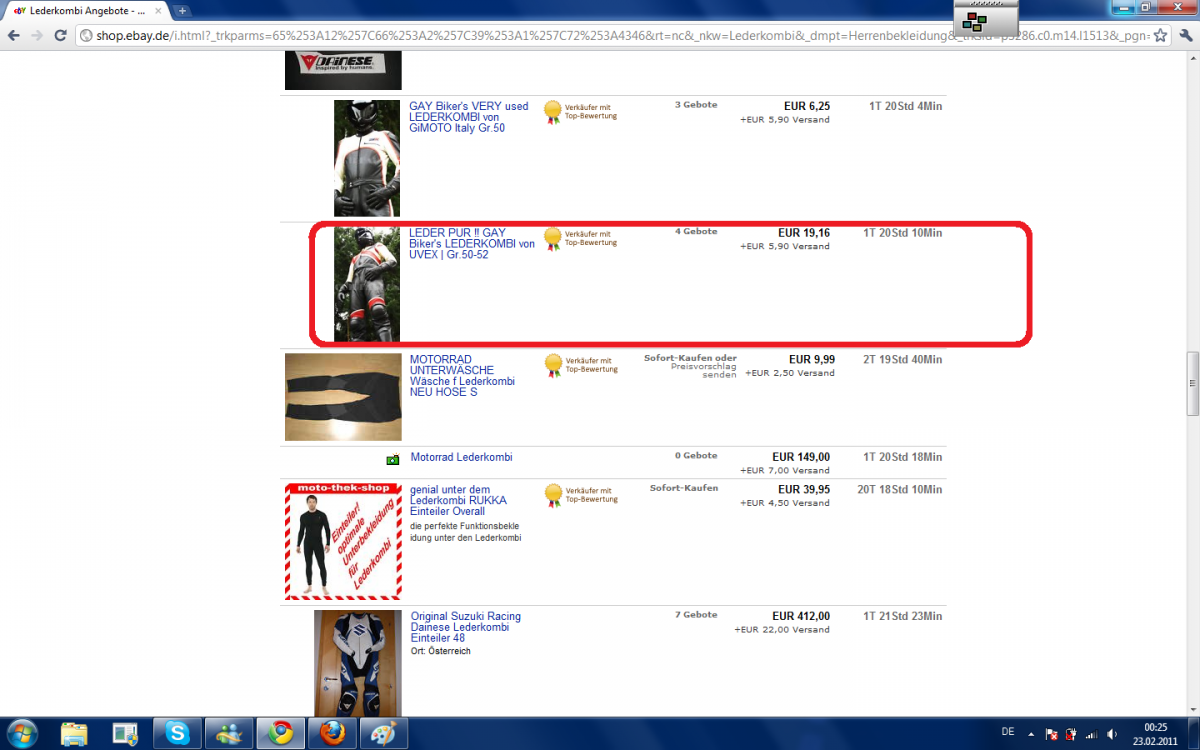Select the Lederkombi Angebote tab
The height and width of the screenshot is (750, 1200).
coord(88,10)
